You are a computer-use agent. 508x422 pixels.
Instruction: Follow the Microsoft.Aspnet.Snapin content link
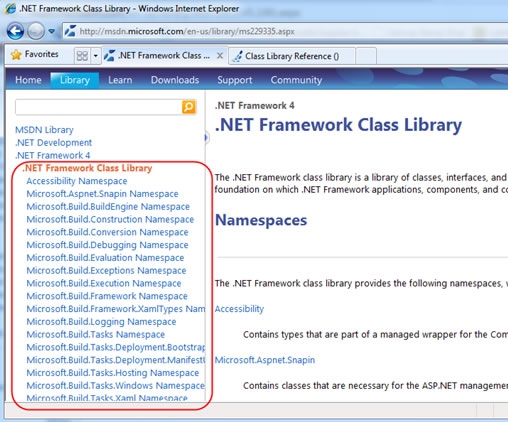(x=265, y=360)
